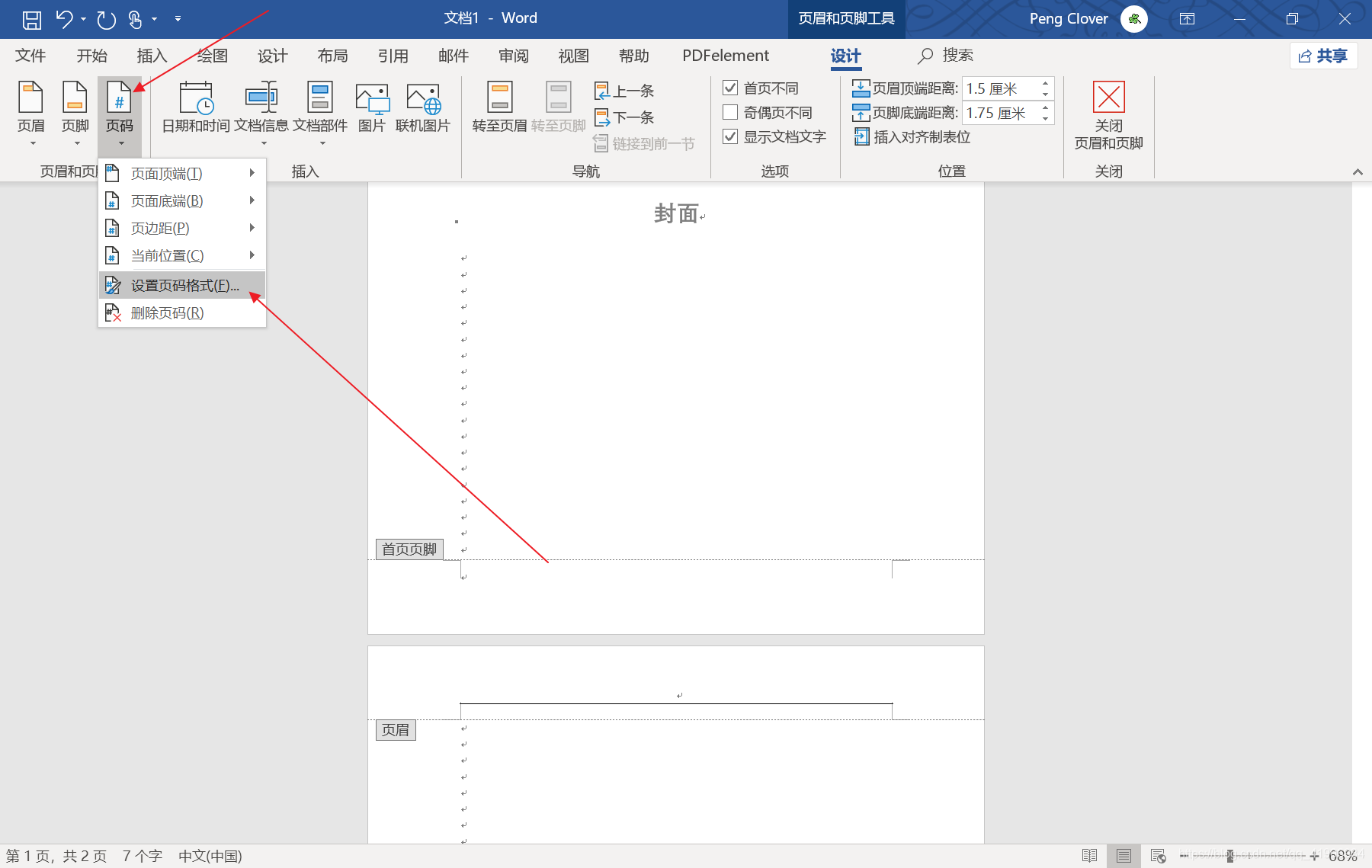Expand Current Position (当前位置) submenu
Screen dimensions: 1372x868
point(182,256)
